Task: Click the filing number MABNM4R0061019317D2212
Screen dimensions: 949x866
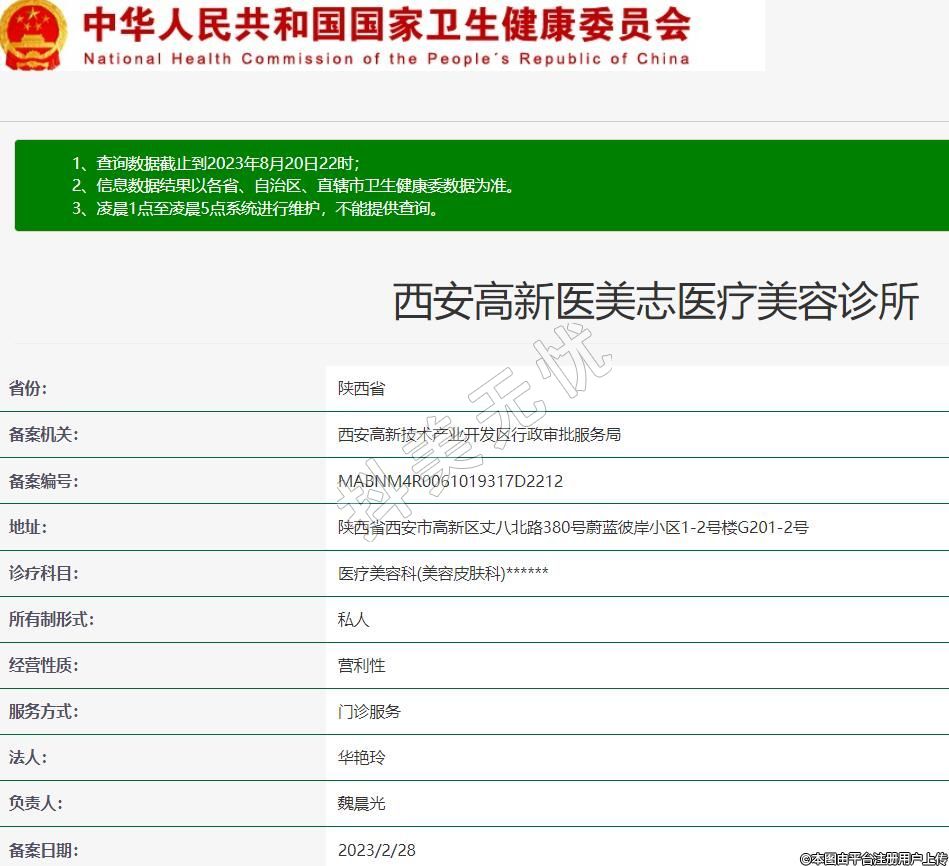Action: point(450,481)
